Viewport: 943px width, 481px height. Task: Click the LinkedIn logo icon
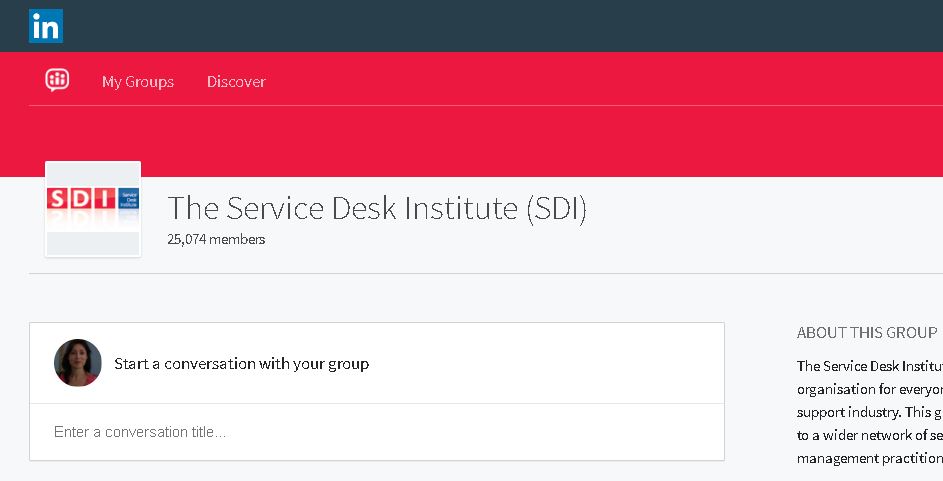pos(46,26)
